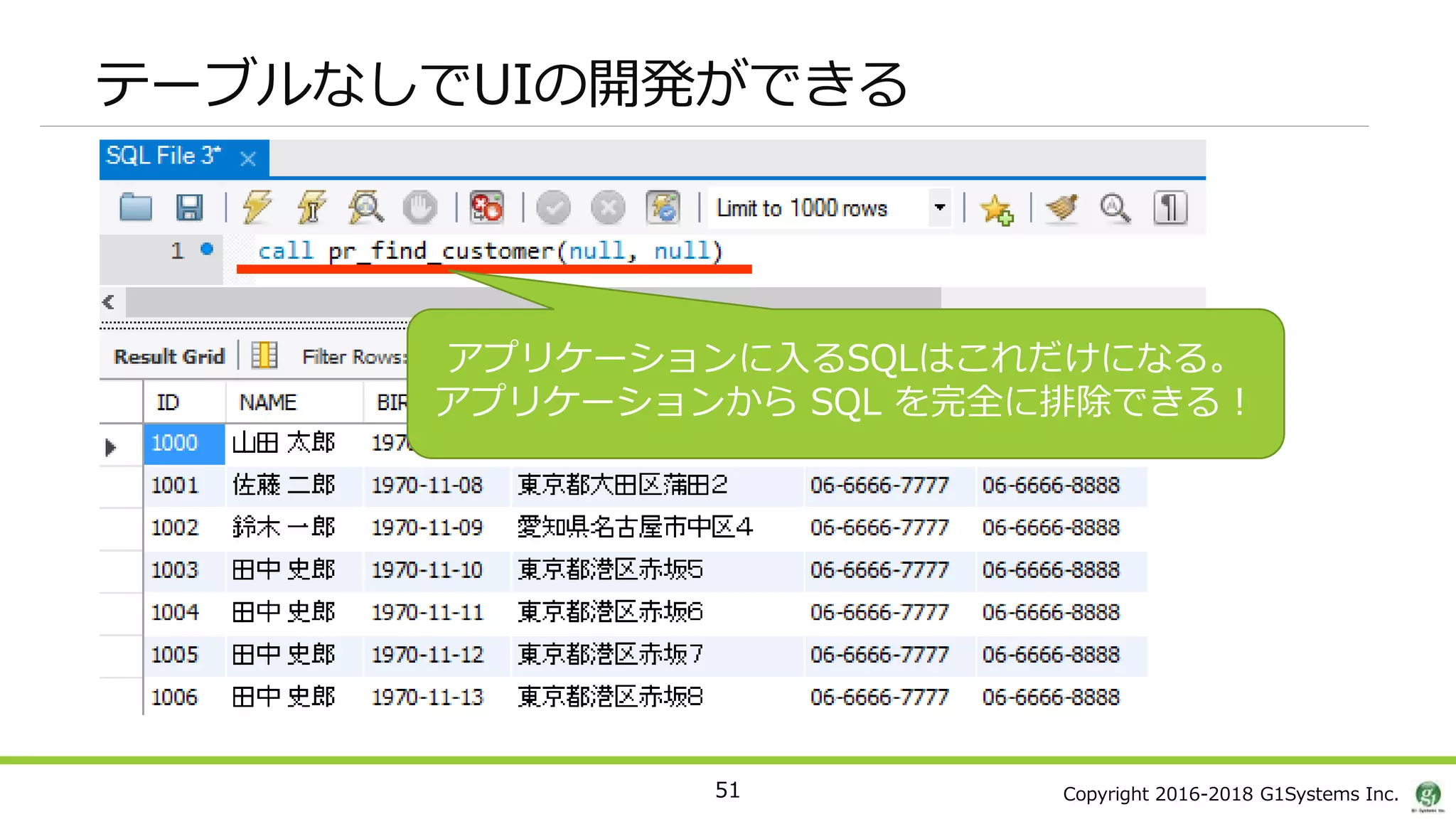Click the editor horizontal scrollbar thumb
The image size is (1456, 819).
(x=533, y=302)
